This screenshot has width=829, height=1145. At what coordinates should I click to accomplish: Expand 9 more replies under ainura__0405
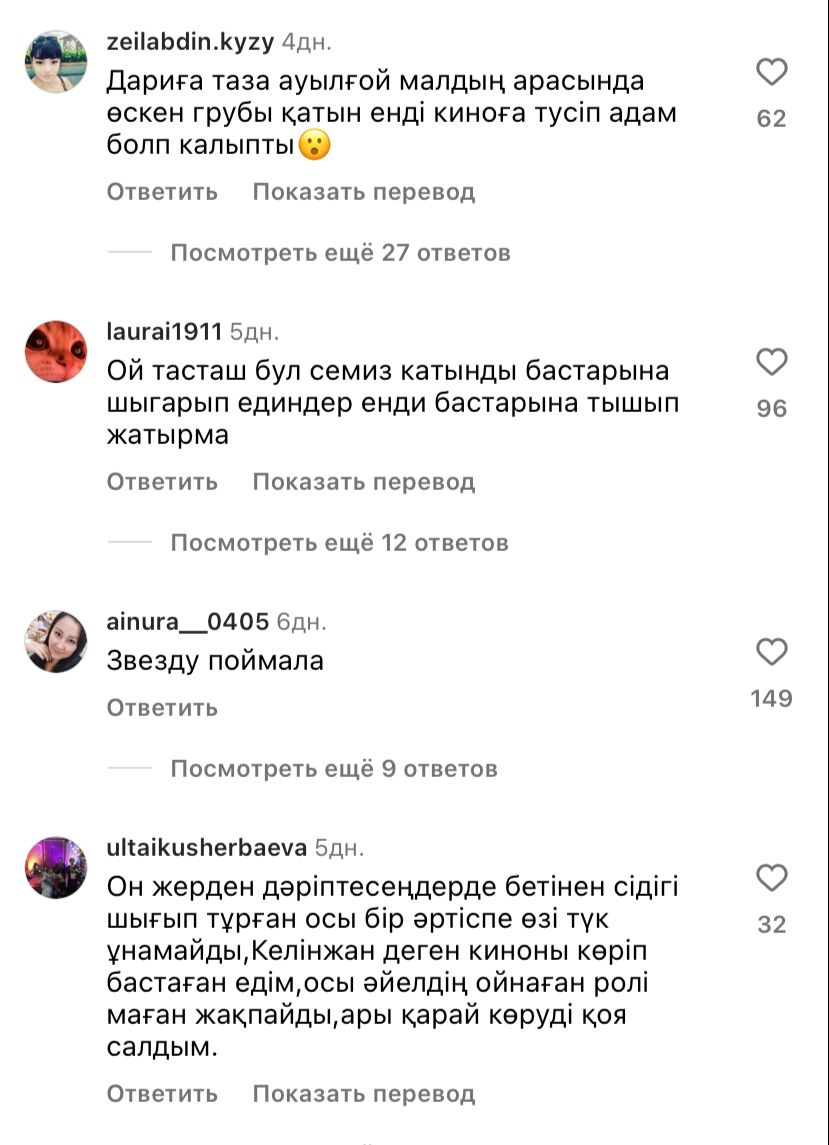pyautogui.click(x=334, y=768)
